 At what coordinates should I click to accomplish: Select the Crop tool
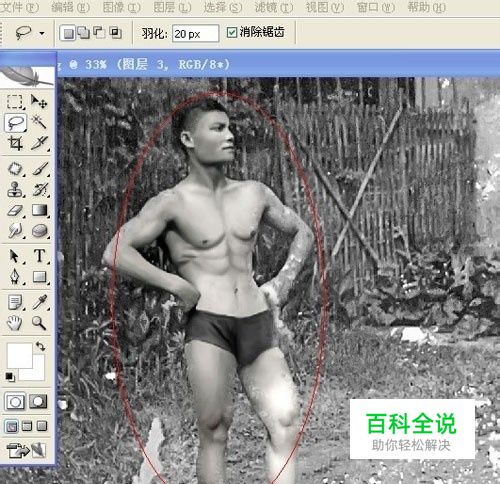tap(15, 143)
